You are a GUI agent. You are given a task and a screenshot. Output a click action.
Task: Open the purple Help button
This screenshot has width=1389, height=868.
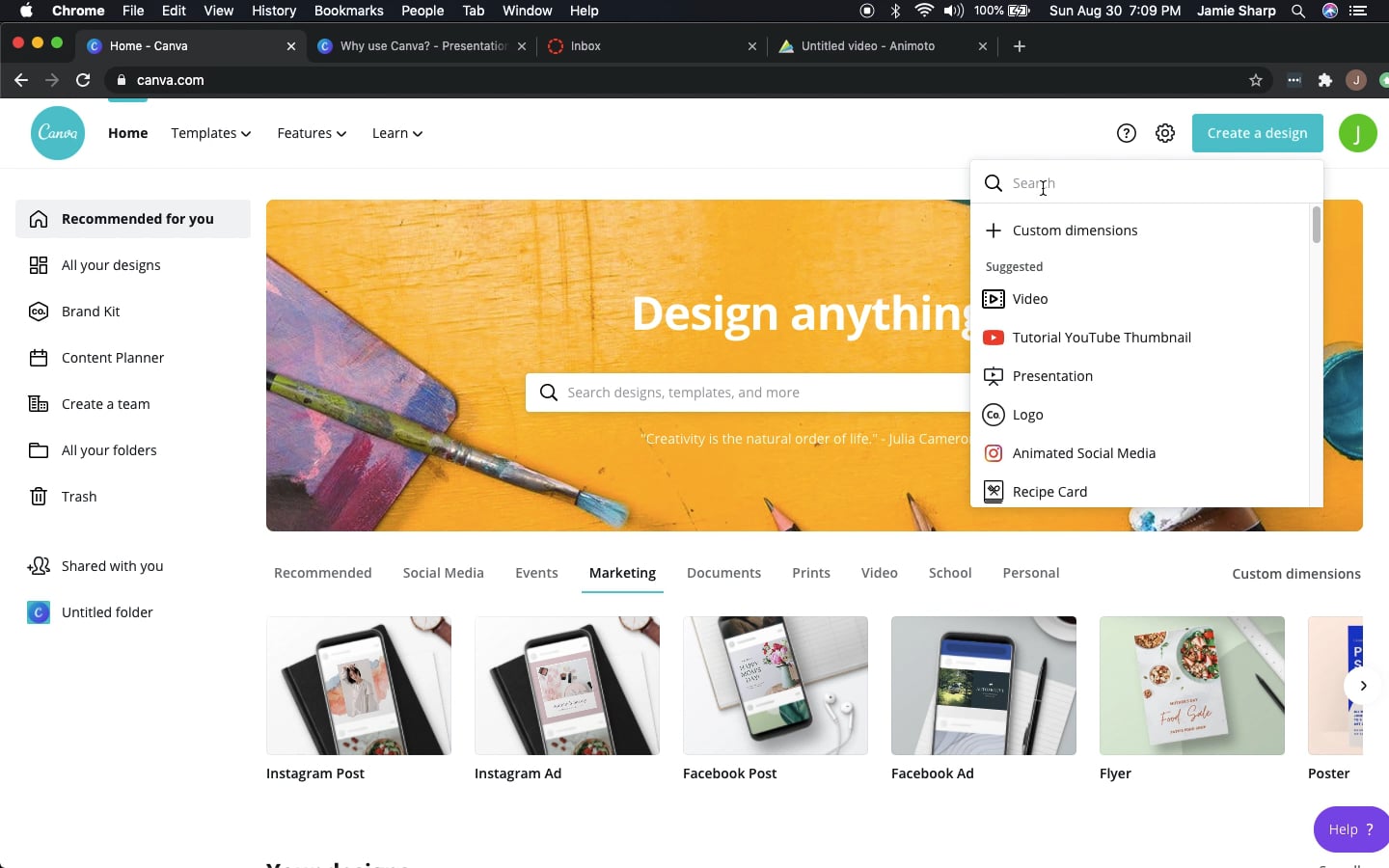click(1351, 829)
